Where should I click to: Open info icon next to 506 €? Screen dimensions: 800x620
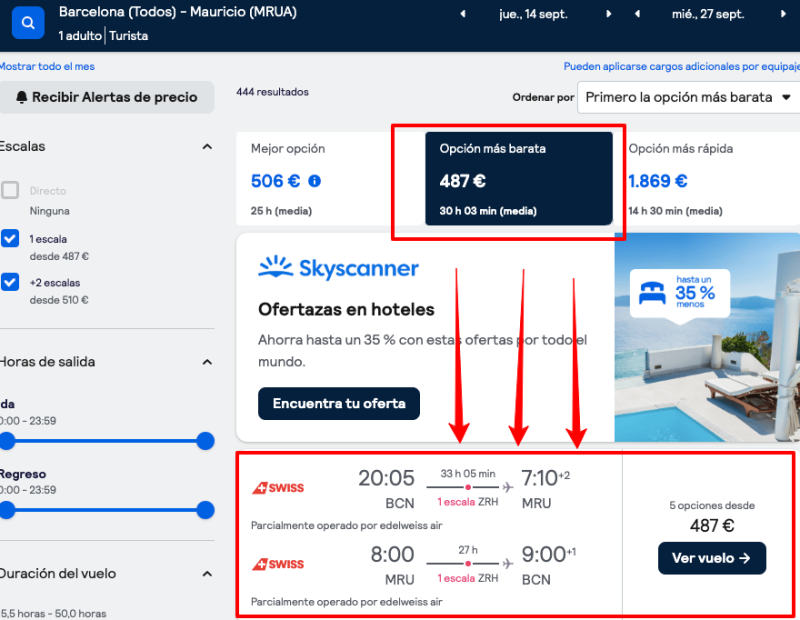click(x=314, y=181)
